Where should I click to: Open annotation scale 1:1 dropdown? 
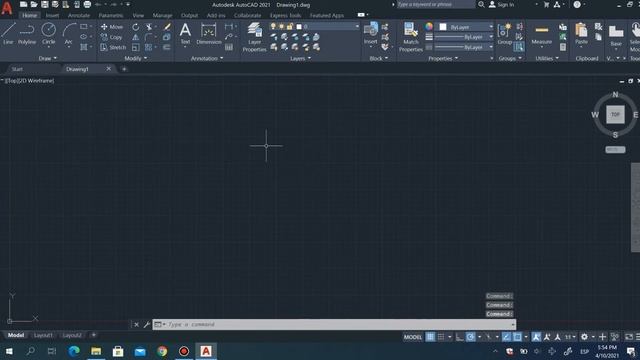570,337
